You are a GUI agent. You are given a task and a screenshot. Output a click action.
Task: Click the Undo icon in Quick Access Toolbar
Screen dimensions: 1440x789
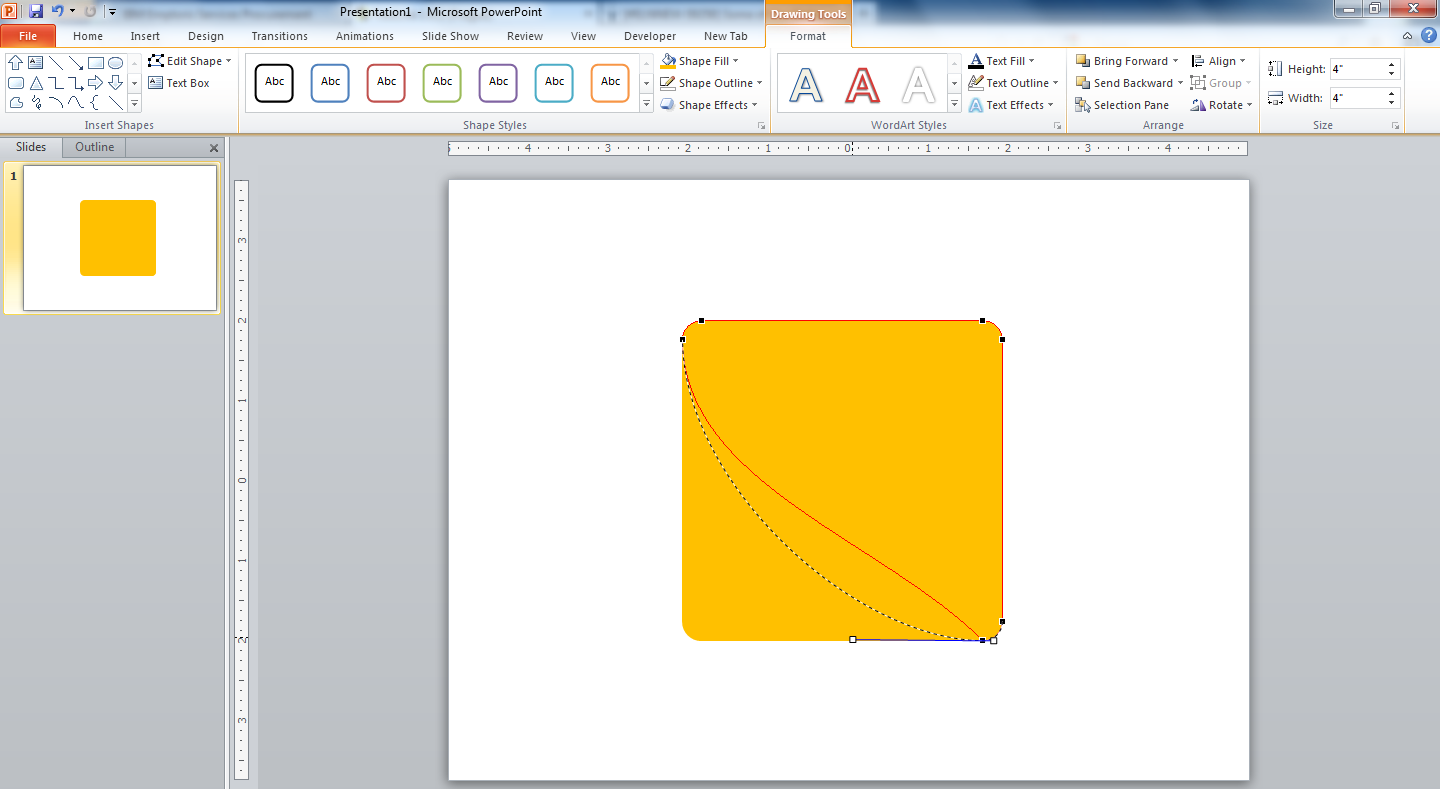click(58, 11)
